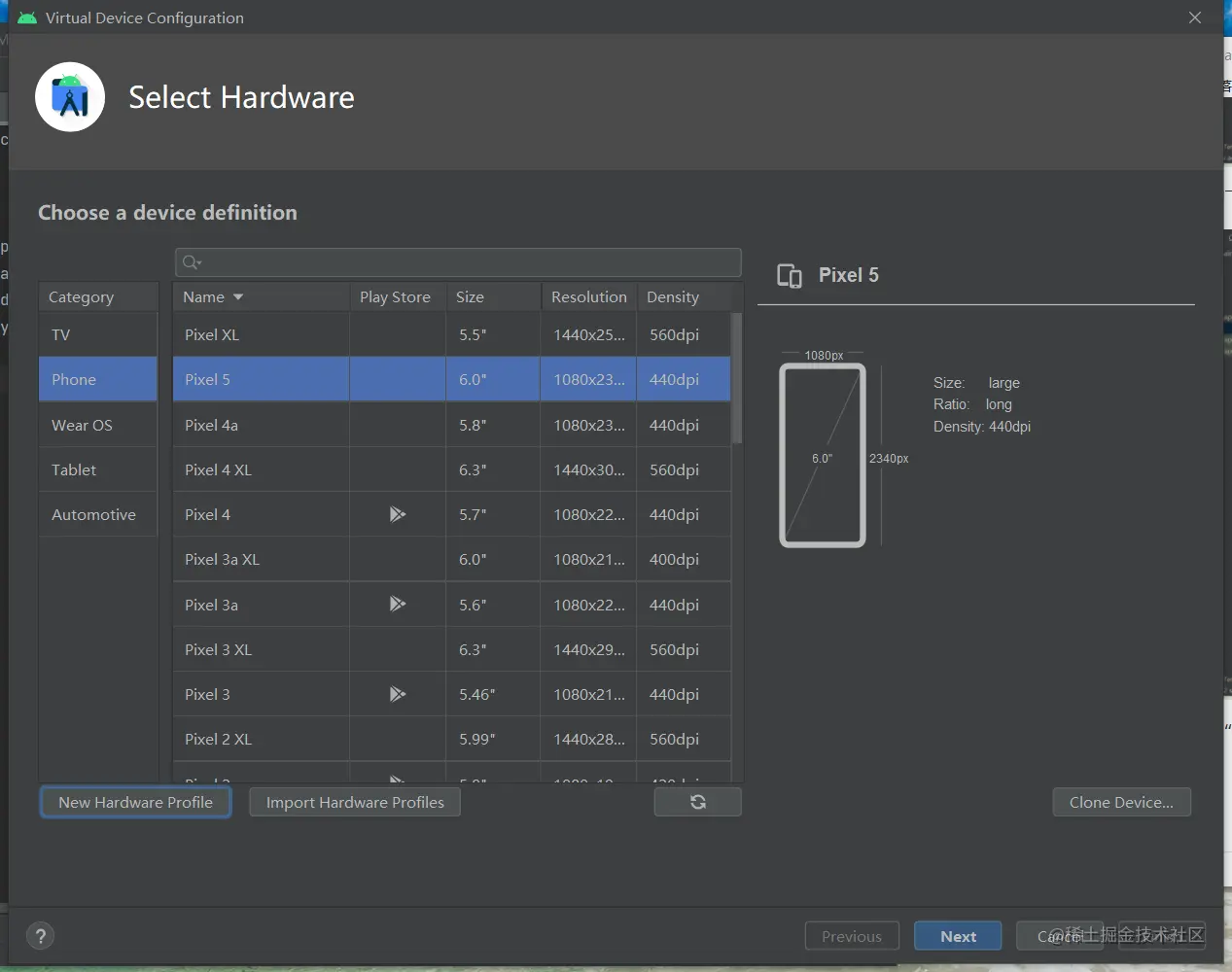Click the Play Store icon in Pixel 4 row
The height and width of the screenshot is (972, 1232).
pyautogui.click(x=397, y=514)
